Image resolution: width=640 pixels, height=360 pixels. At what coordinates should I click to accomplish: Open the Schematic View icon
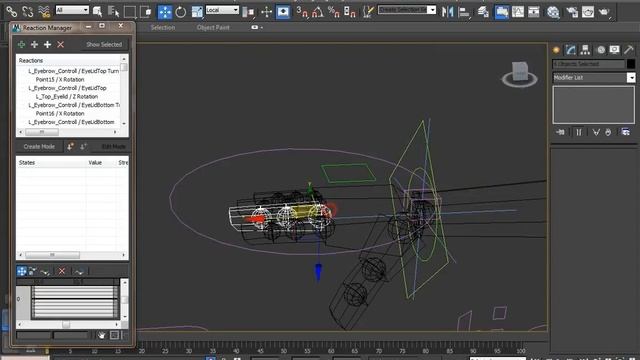[533, 12]
